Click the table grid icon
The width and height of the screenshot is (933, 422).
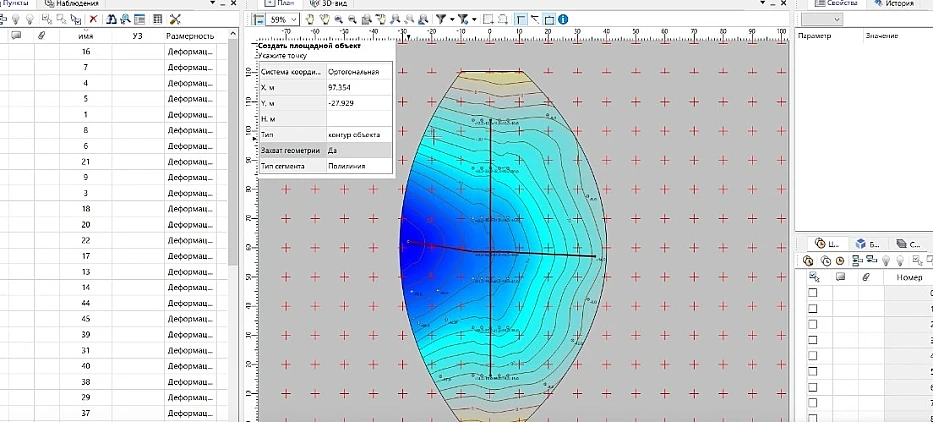coord(157,19)
